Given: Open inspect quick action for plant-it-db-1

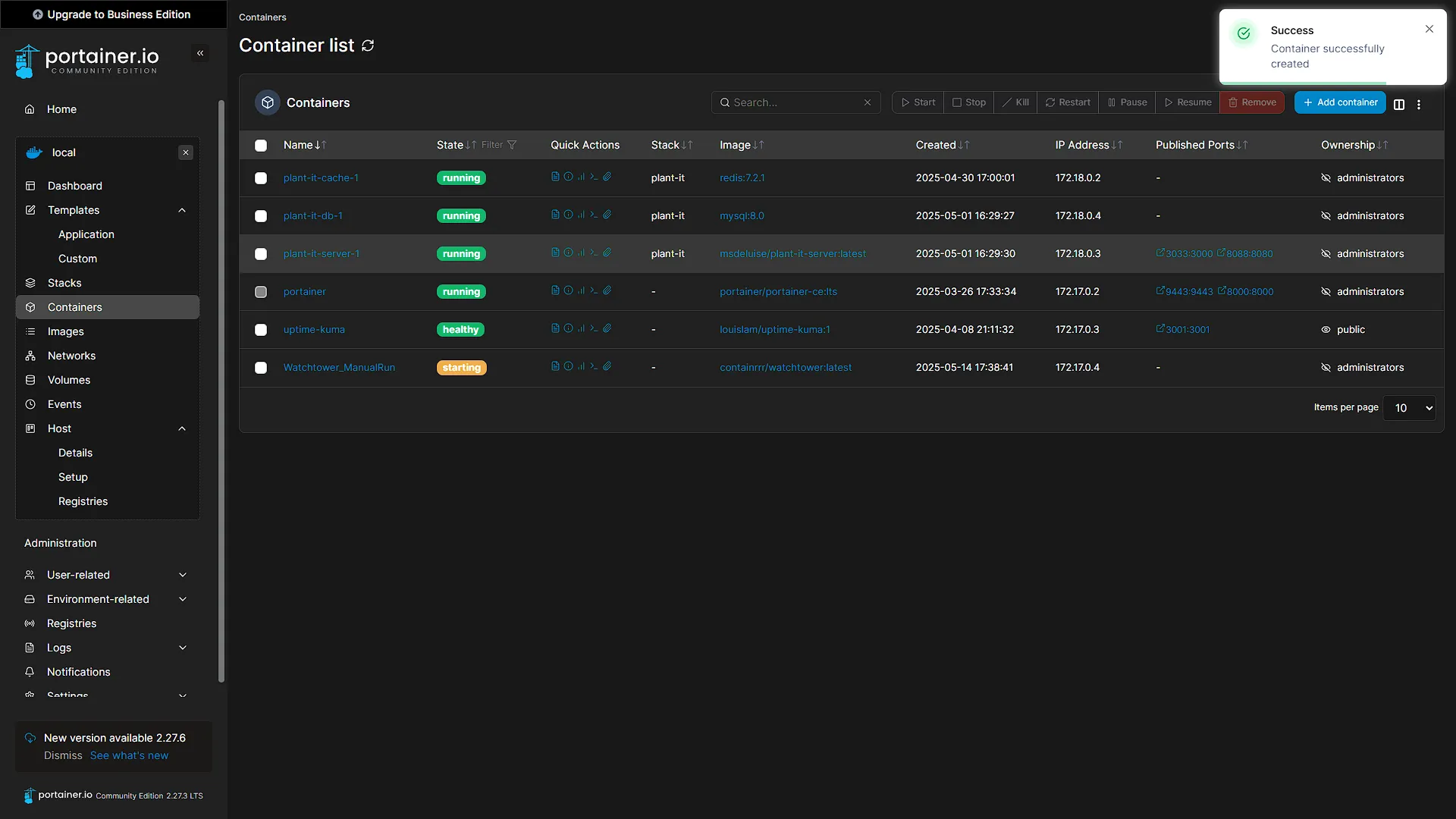Looking at the screenshot, I should click(568, 215).
